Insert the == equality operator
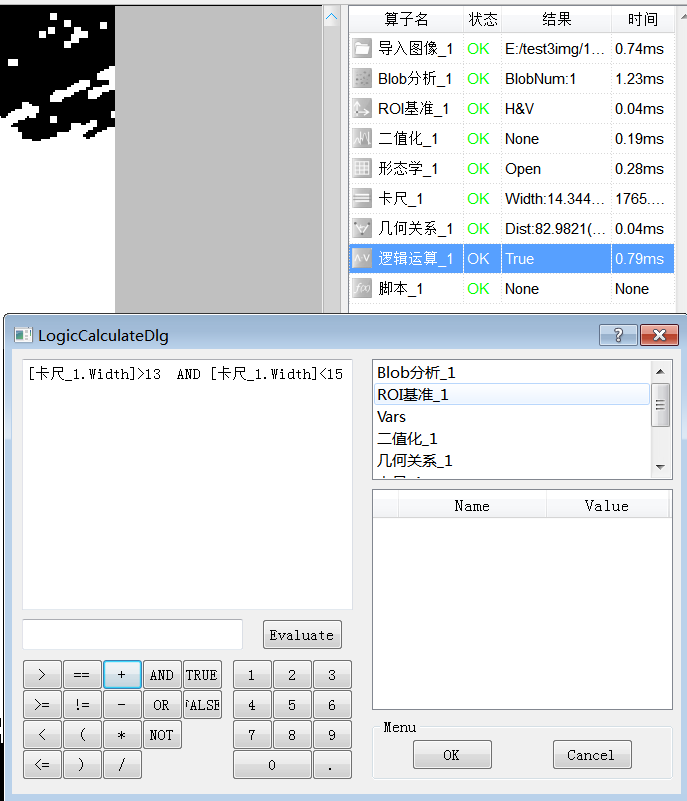This screenshot has width=687, height=801. (82, 675)
